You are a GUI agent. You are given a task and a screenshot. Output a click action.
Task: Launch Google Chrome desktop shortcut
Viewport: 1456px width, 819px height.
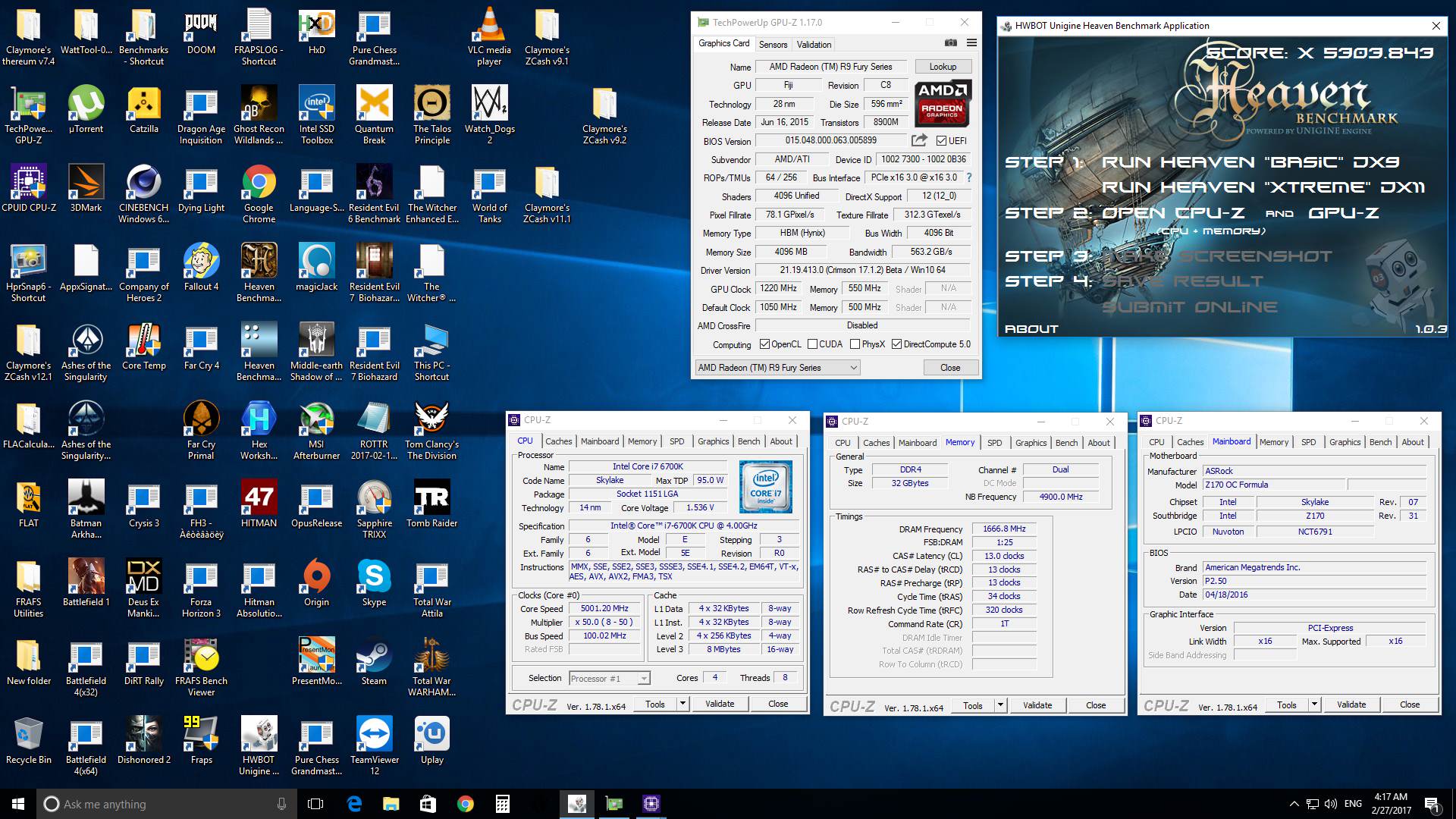tap(259, 194)
